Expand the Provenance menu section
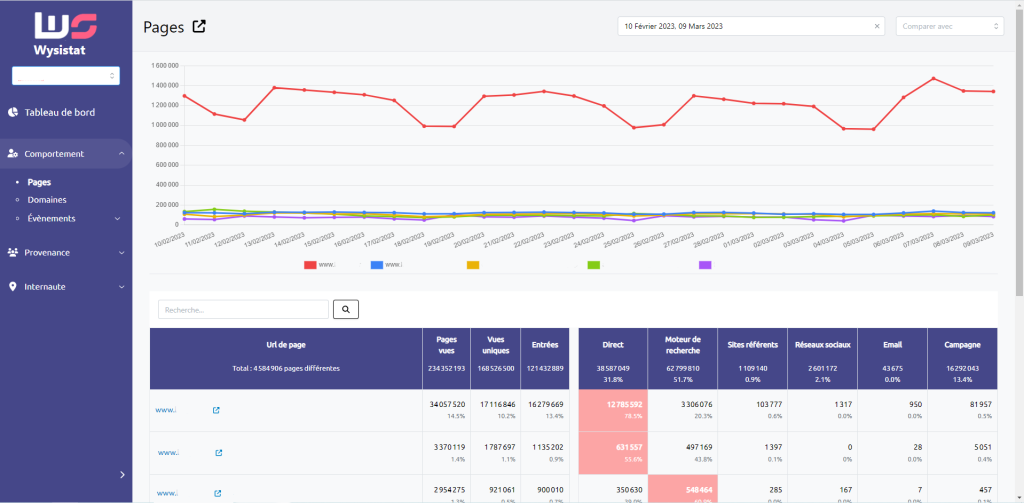This screenshot has width=1024, height=503. pos(65,252)
